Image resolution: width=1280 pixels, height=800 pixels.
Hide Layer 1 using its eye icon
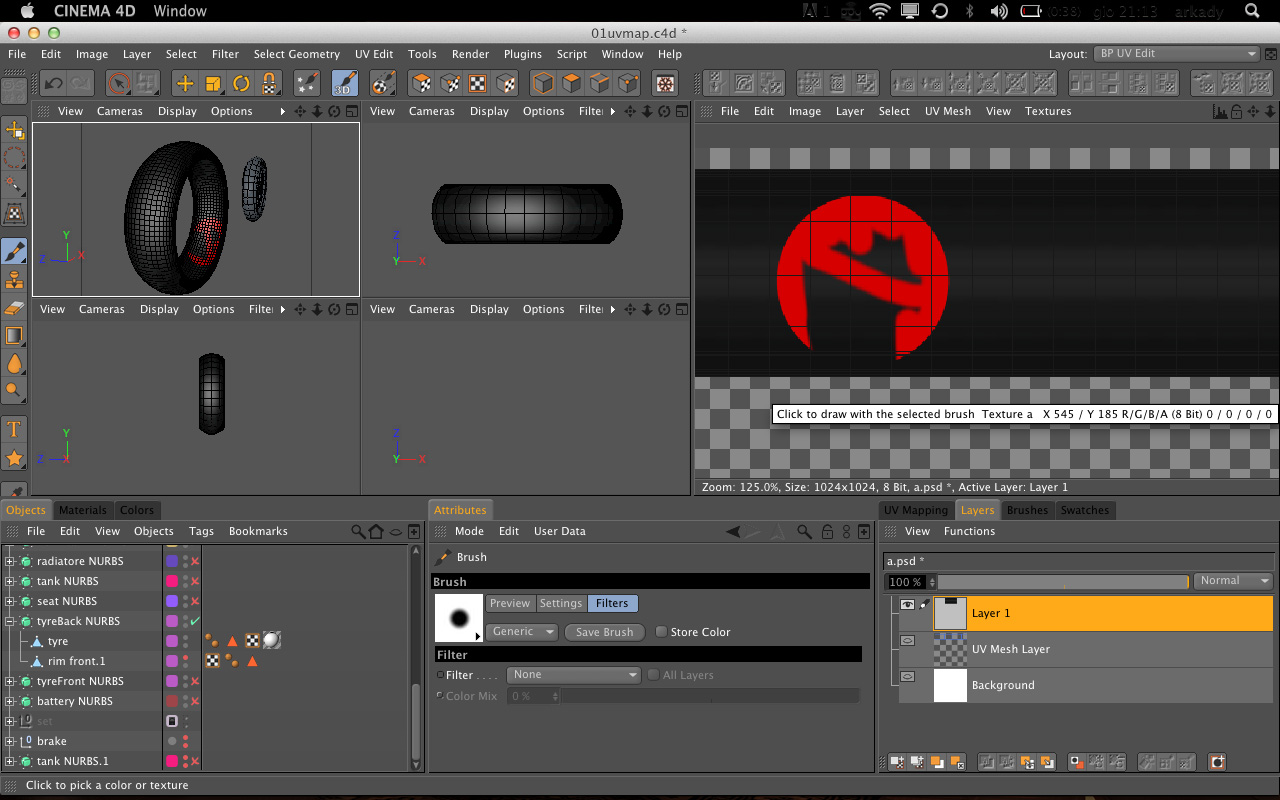click(908, 605)
